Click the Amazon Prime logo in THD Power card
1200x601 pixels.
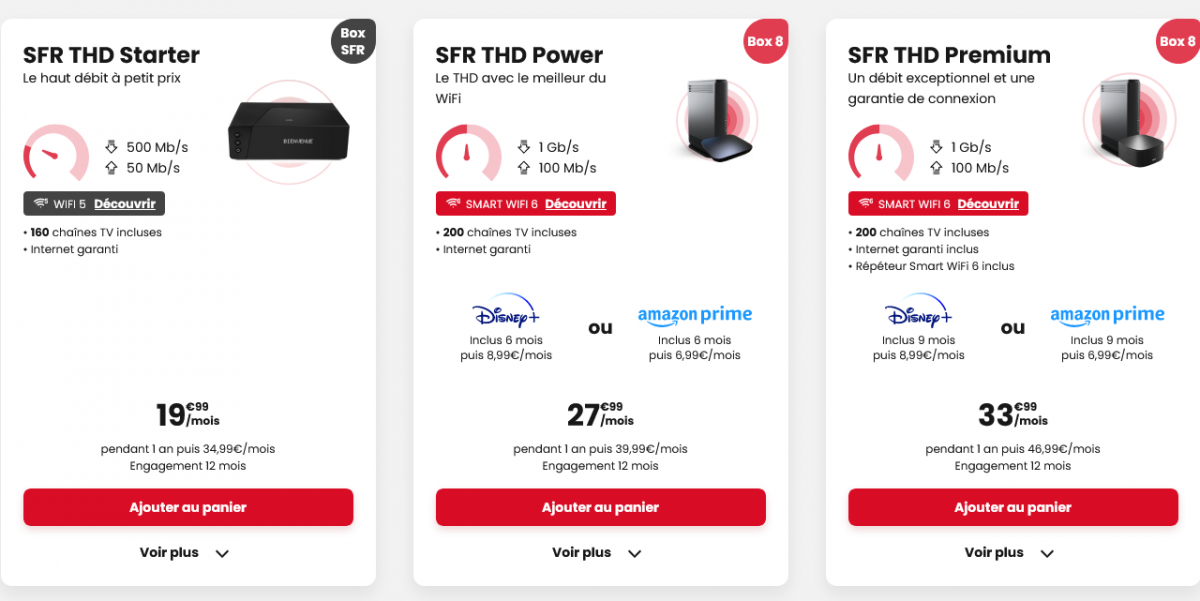694,315
